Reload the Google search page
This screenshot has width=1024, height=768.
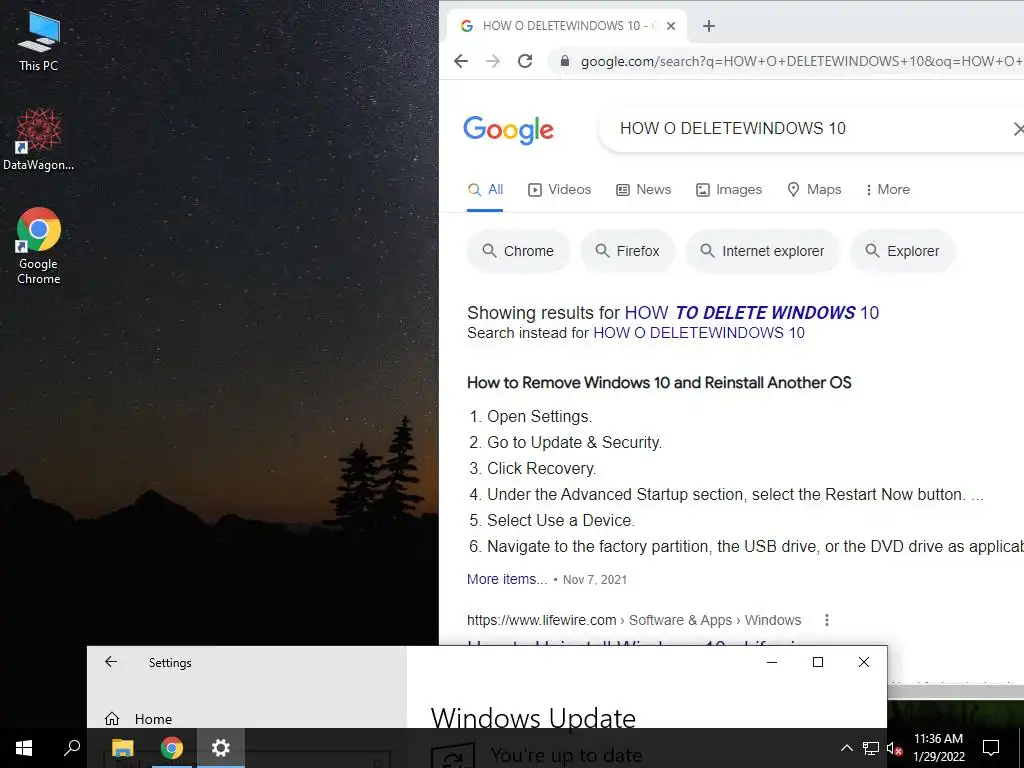pyautogui.click(x=525, y=61)
